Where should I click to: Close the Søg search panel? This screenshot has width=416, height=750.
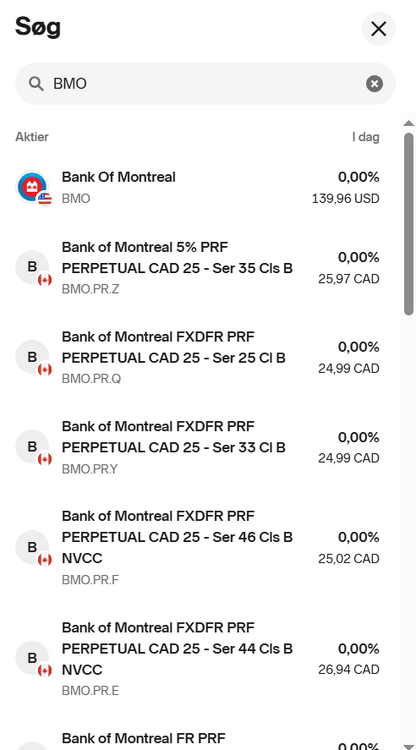click(378, 29)
